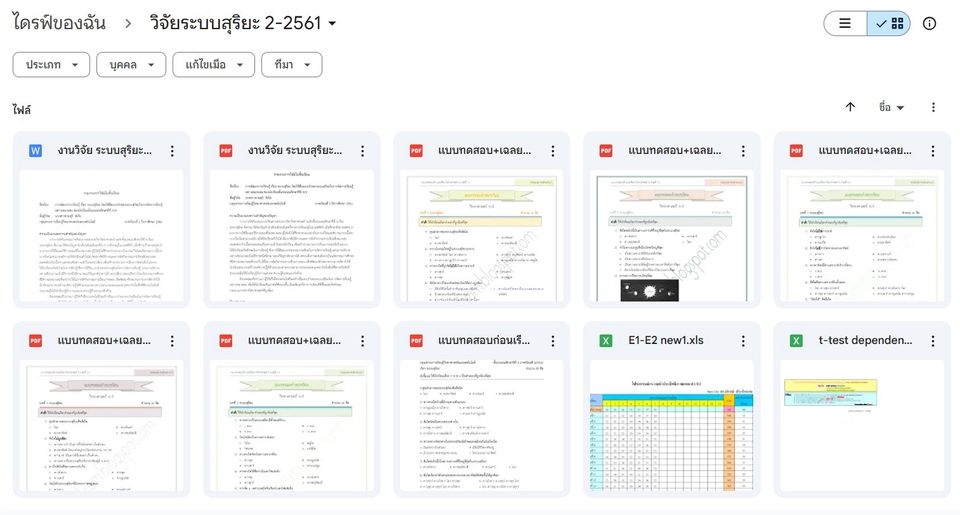The height and width of the screenshot is (515, 960).
Task: Select the file name E1-E2 new1.xls
Action: (666, 340)
